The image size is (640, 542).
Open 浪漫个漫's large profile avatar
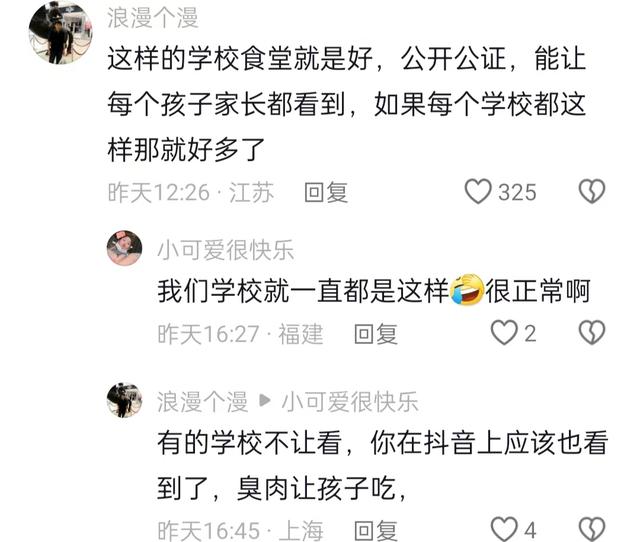point(60,33)
